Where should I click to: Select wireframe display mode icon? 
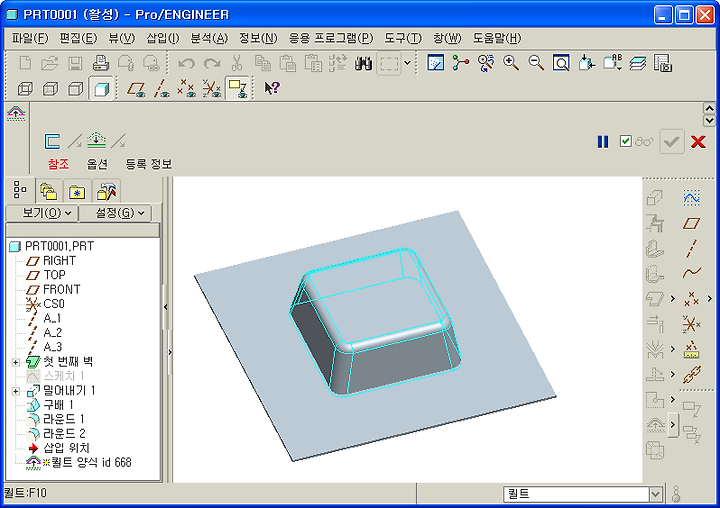tap(25, 88)
